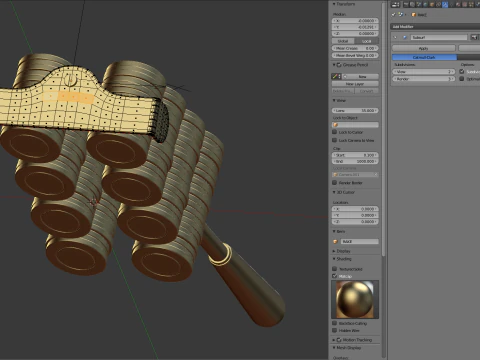
Task: Enable the Render Border checkbox
Action: pyautogui.click(x=334, y=183)
